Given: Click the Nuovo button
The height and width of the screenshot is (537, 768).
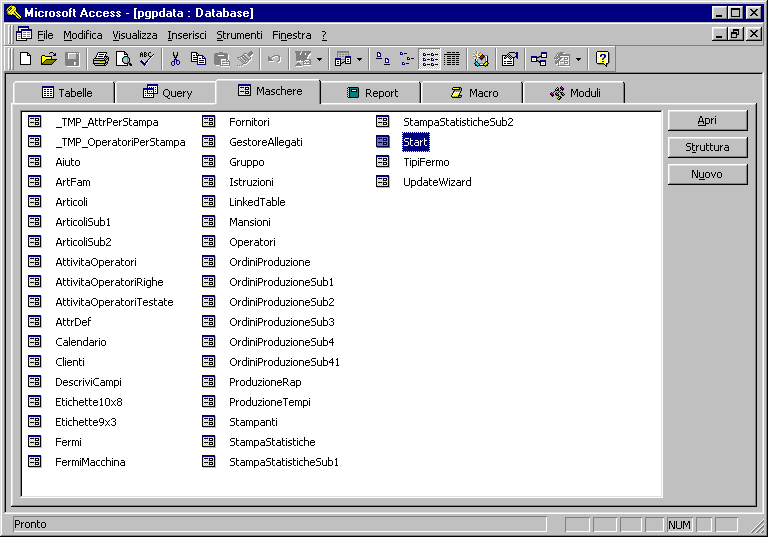Looking at the screenshot, I should pos(707,174).
